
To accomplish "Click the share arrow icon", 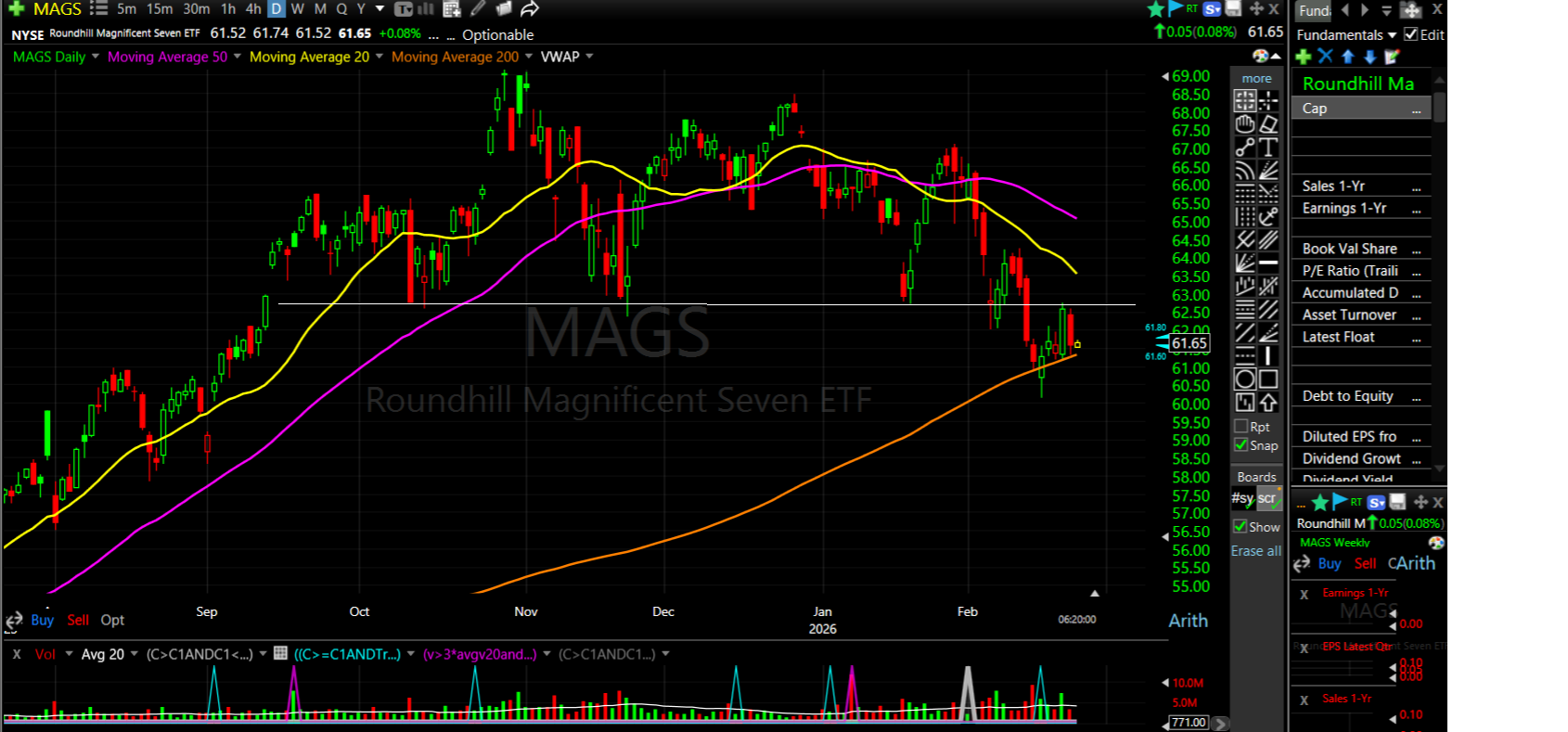I will [530, 9].
